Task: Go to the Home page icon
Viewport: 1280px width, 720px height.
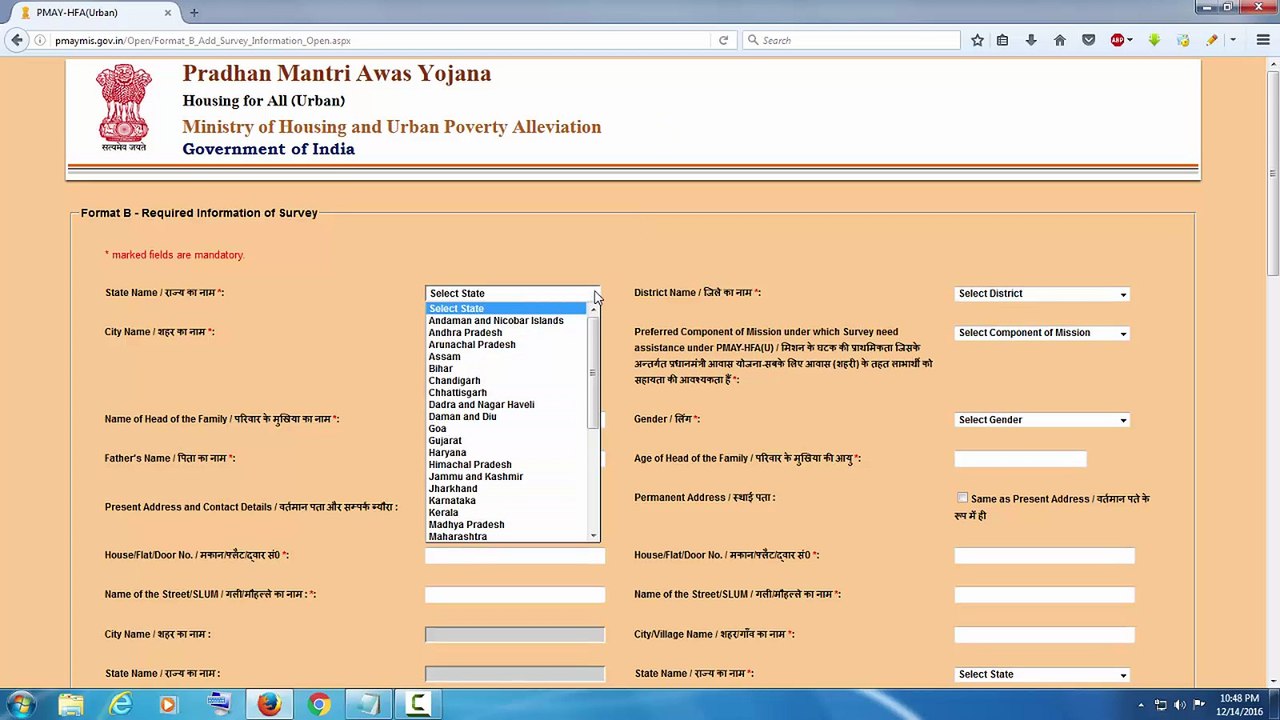Action: (x=1060, y=40)
